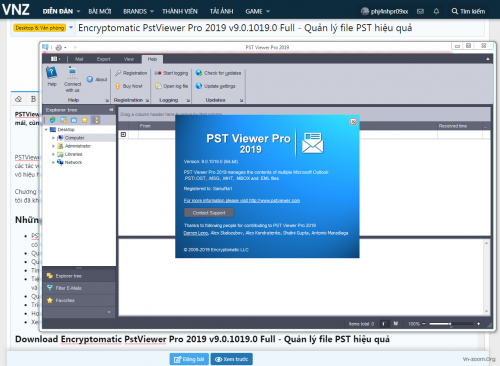This screenshot has height=366, width=500.
Task: Click the zoom slider in status bar
Action: coord(451,324)
